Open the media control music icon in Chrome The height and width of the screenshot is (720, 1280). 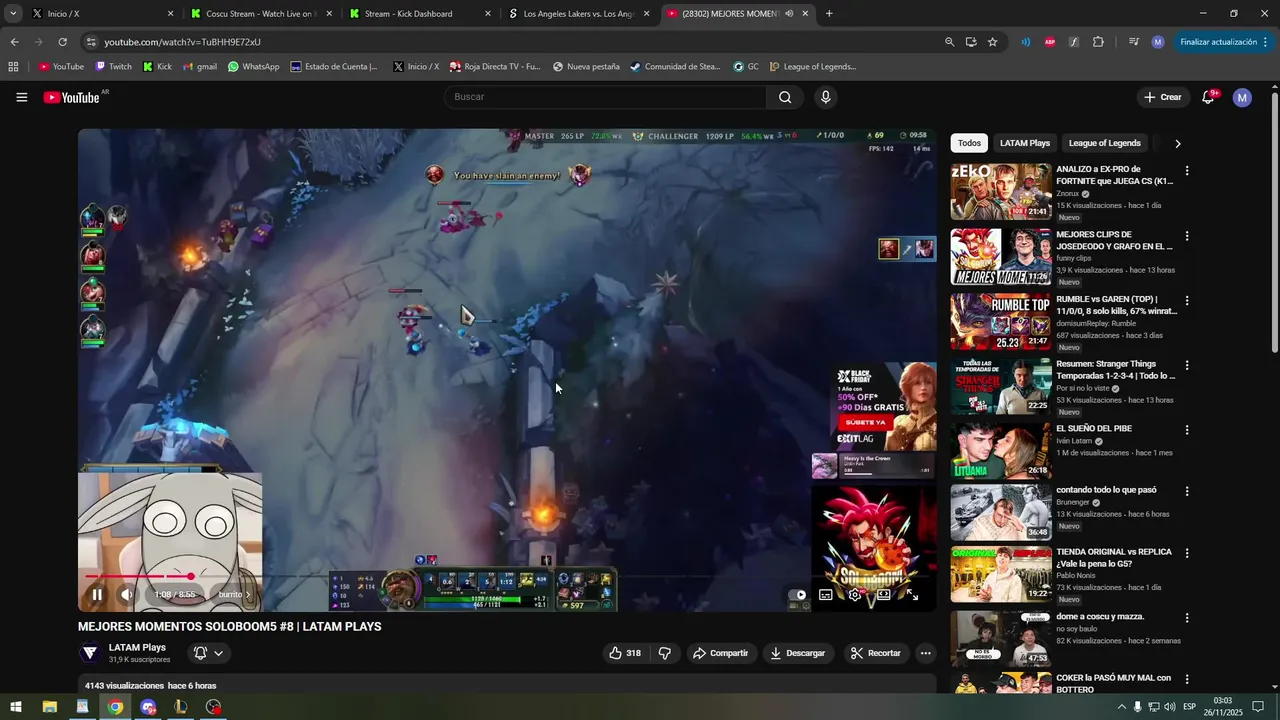point(1133,42)
